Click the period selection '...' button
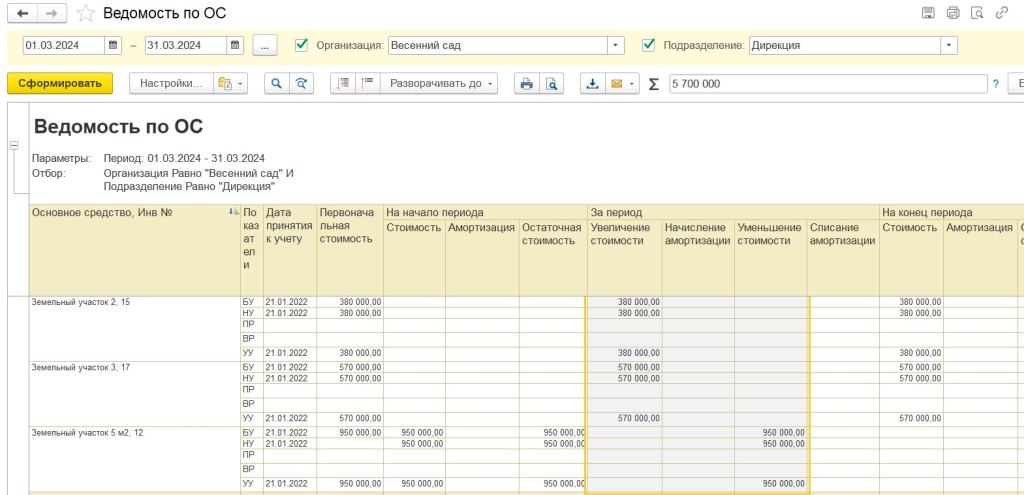The height and width of the screenshot is (495, 1024). point(265,45)
